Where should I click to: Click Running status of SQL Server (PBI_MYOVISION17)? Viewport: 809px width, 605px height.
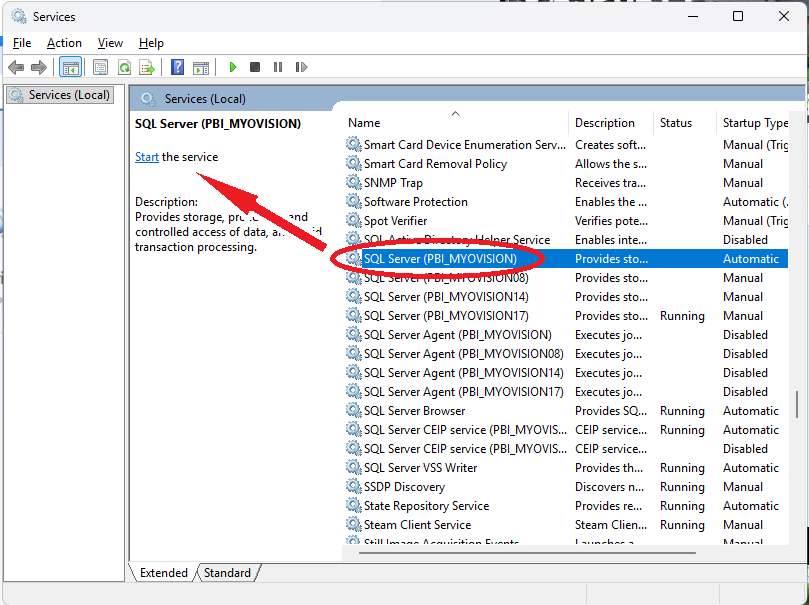682,316
